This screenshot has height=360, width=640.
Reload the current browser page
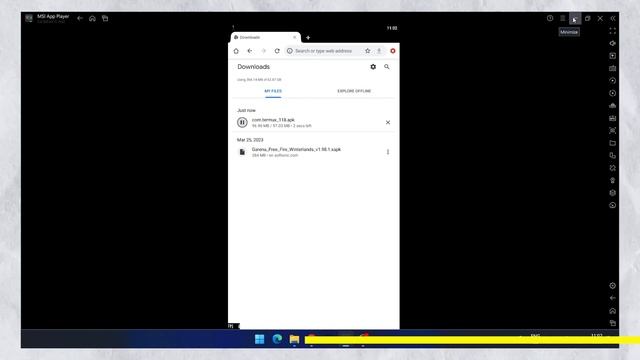(277, 51)
